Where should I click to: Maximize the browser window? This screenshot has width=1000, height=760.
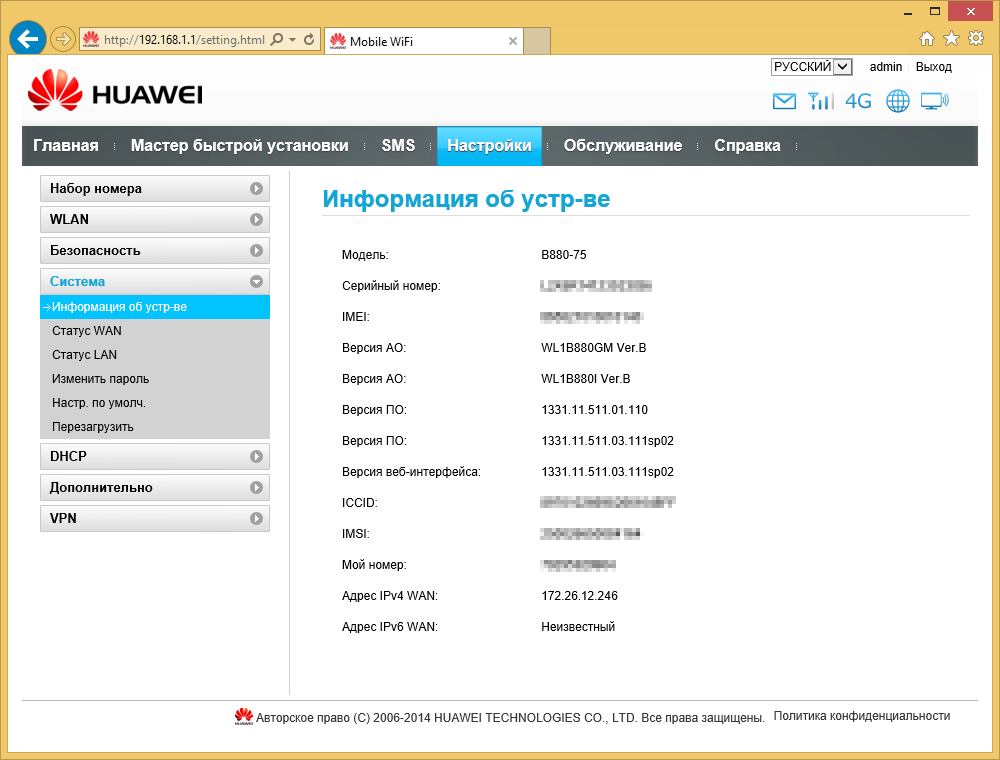935,11
